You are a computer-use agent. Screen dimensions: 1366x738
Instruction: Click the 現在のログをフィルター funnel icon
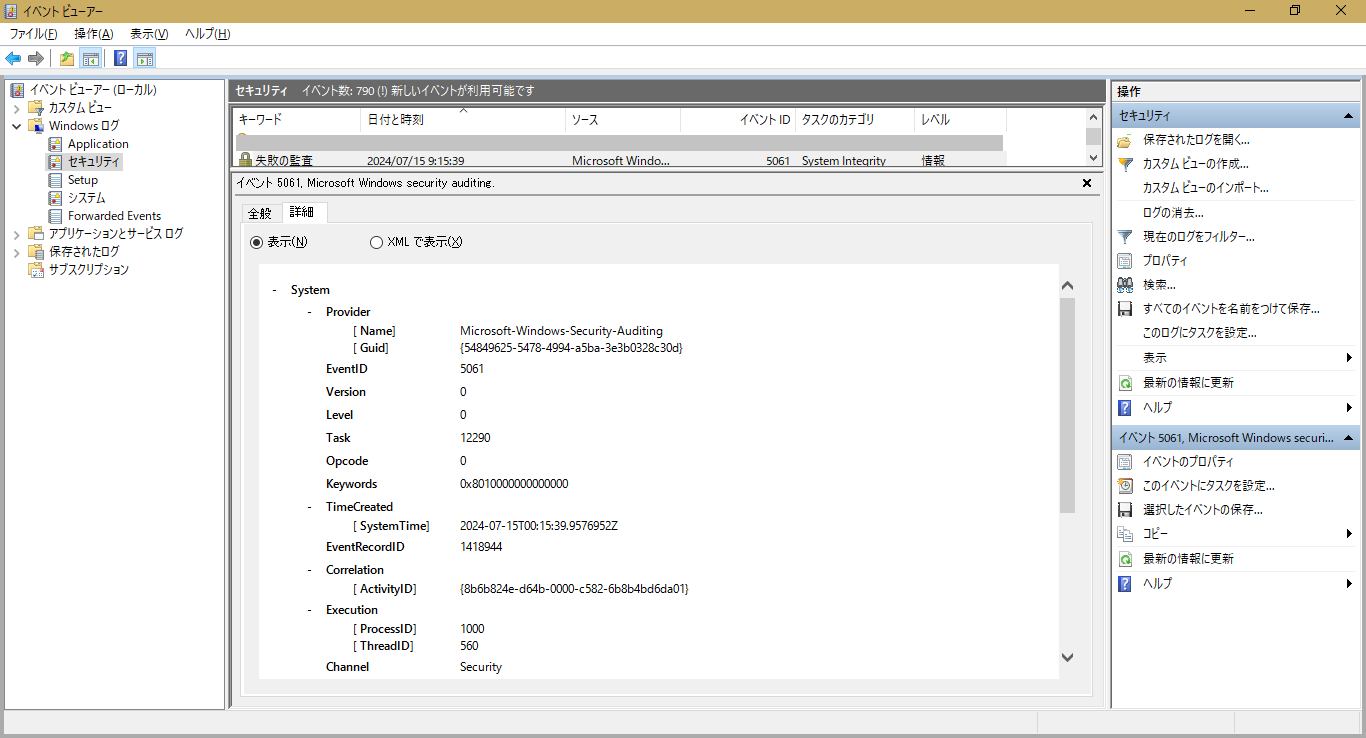[1125, 237]
